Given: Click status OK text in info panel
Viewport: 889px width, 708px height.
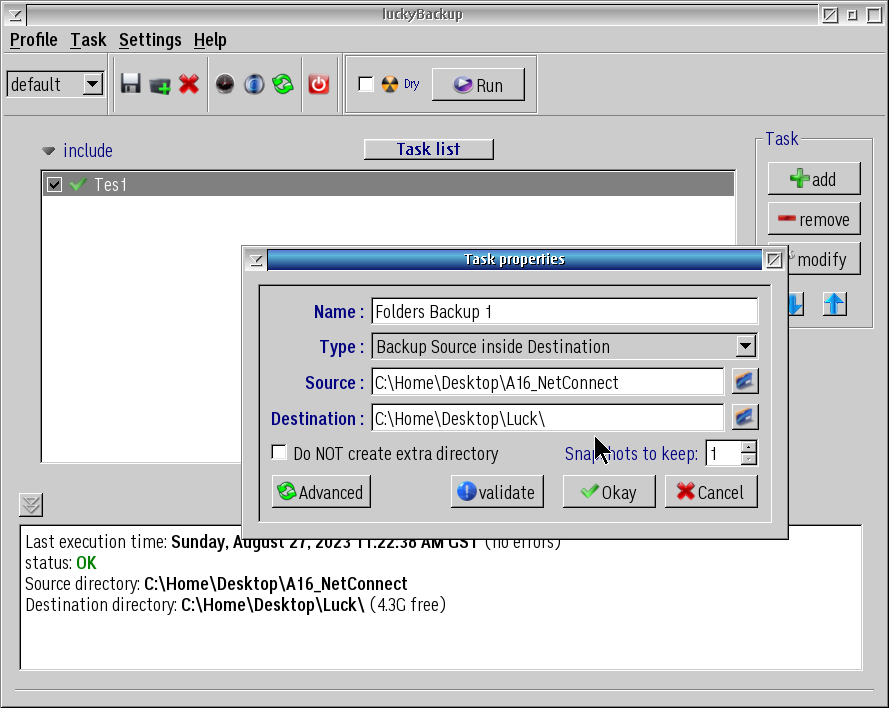Looking at the screenshot, I should pos(86,563).
